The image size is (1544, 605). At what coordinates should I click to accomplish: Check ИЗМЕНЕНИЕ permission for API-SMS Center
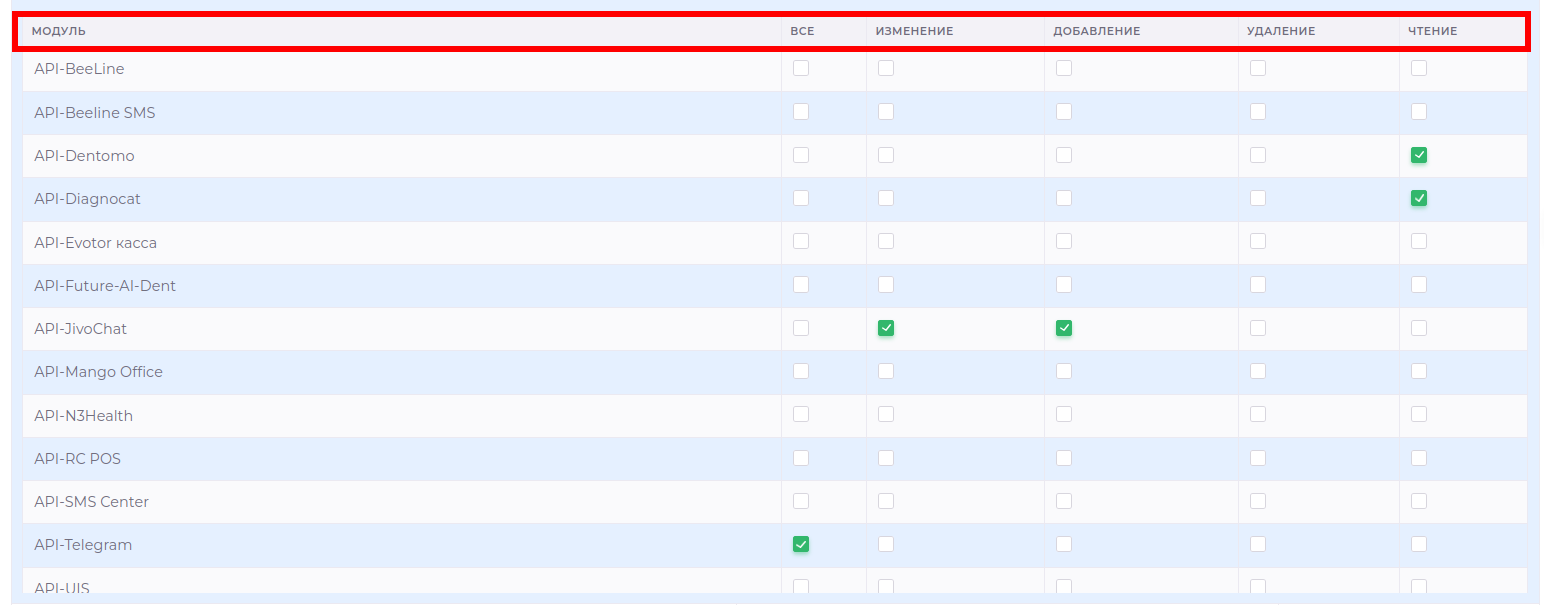tap(886, 501)
